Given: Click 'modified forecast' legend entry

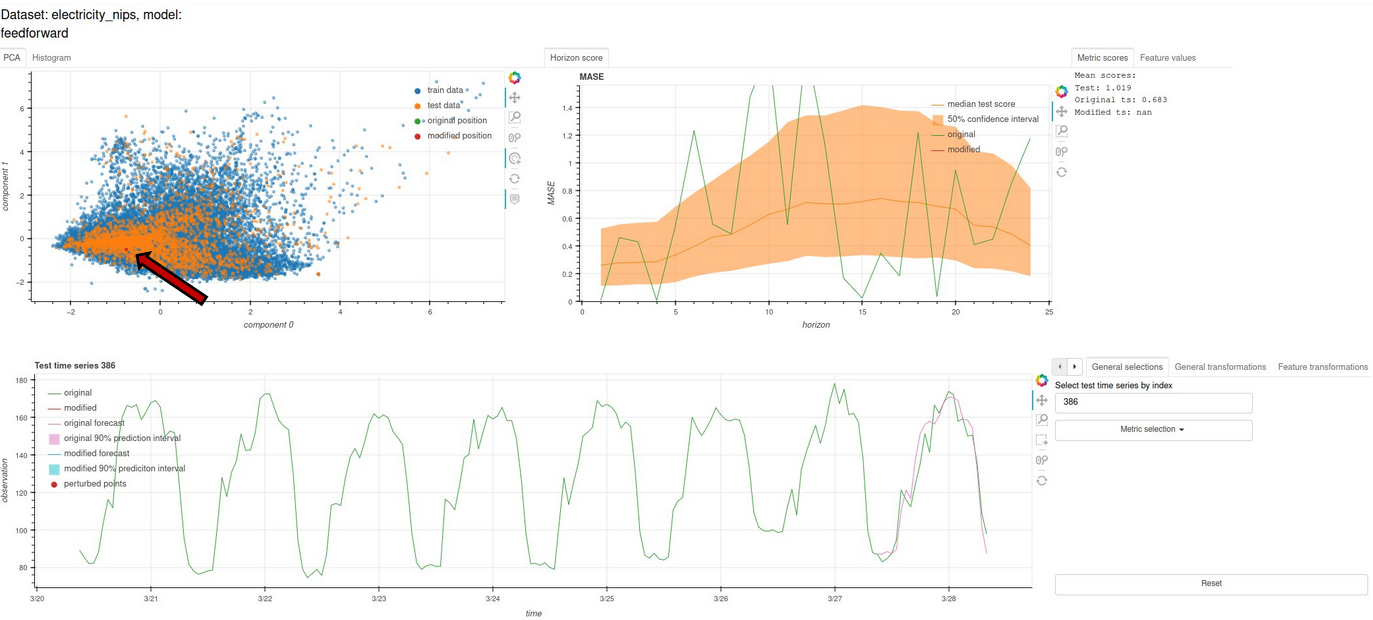Looking at the screenshot, I should [87, 453].
